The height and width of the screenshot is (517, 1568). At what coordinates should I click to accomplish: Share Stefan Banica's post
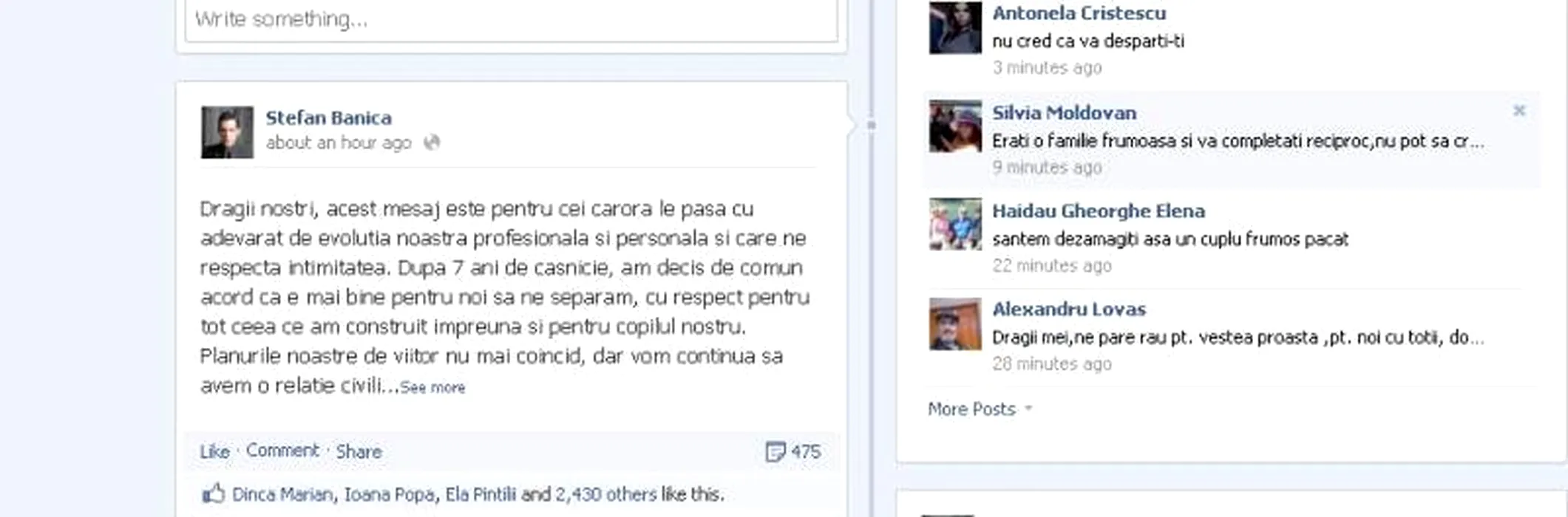tap(359, 451)
